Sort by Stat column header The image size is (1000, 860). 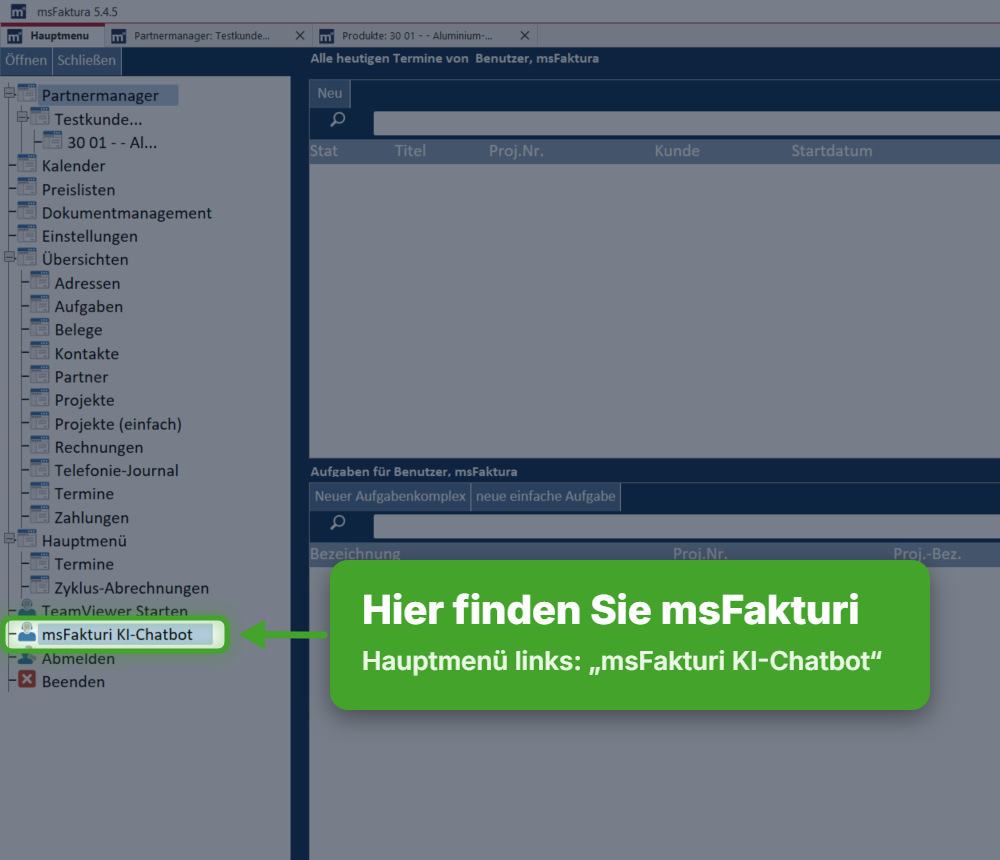323,151
